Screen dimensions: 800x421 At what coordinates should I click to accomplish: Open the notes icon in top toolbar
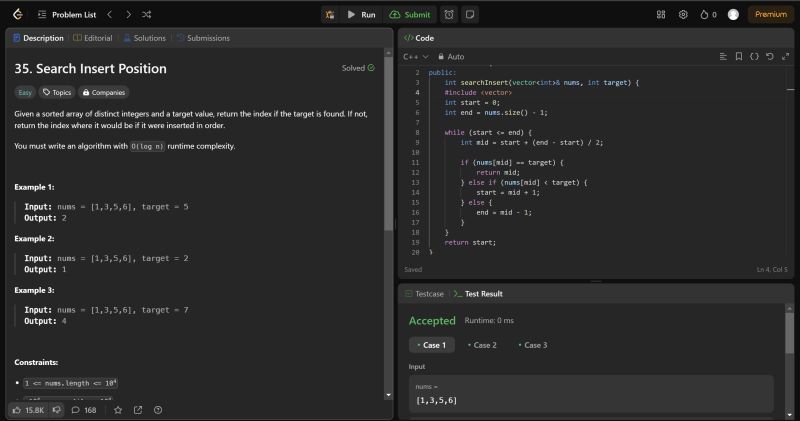coord(470,15)
